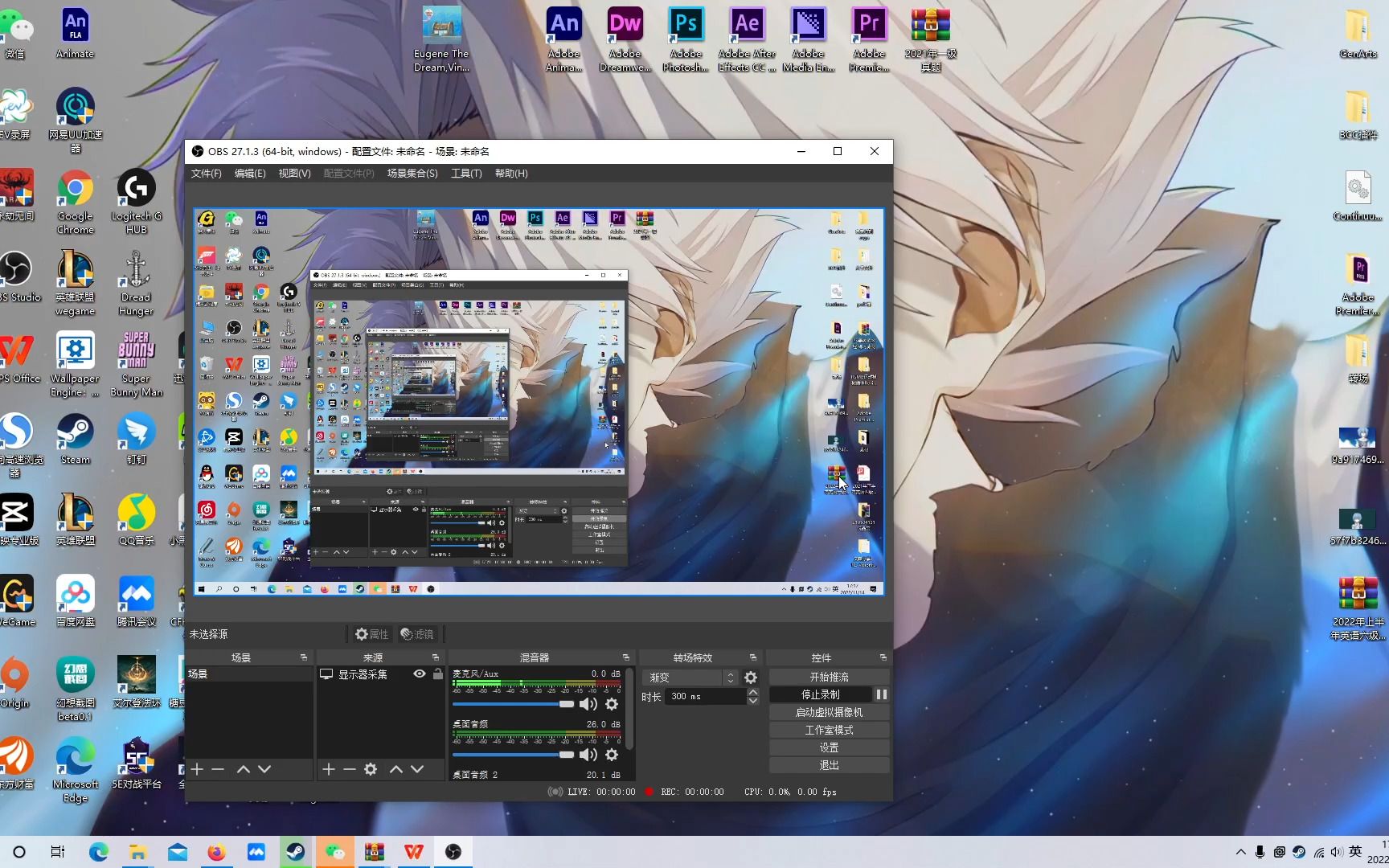Open Google Chrome desktop icon

point(76,202)
